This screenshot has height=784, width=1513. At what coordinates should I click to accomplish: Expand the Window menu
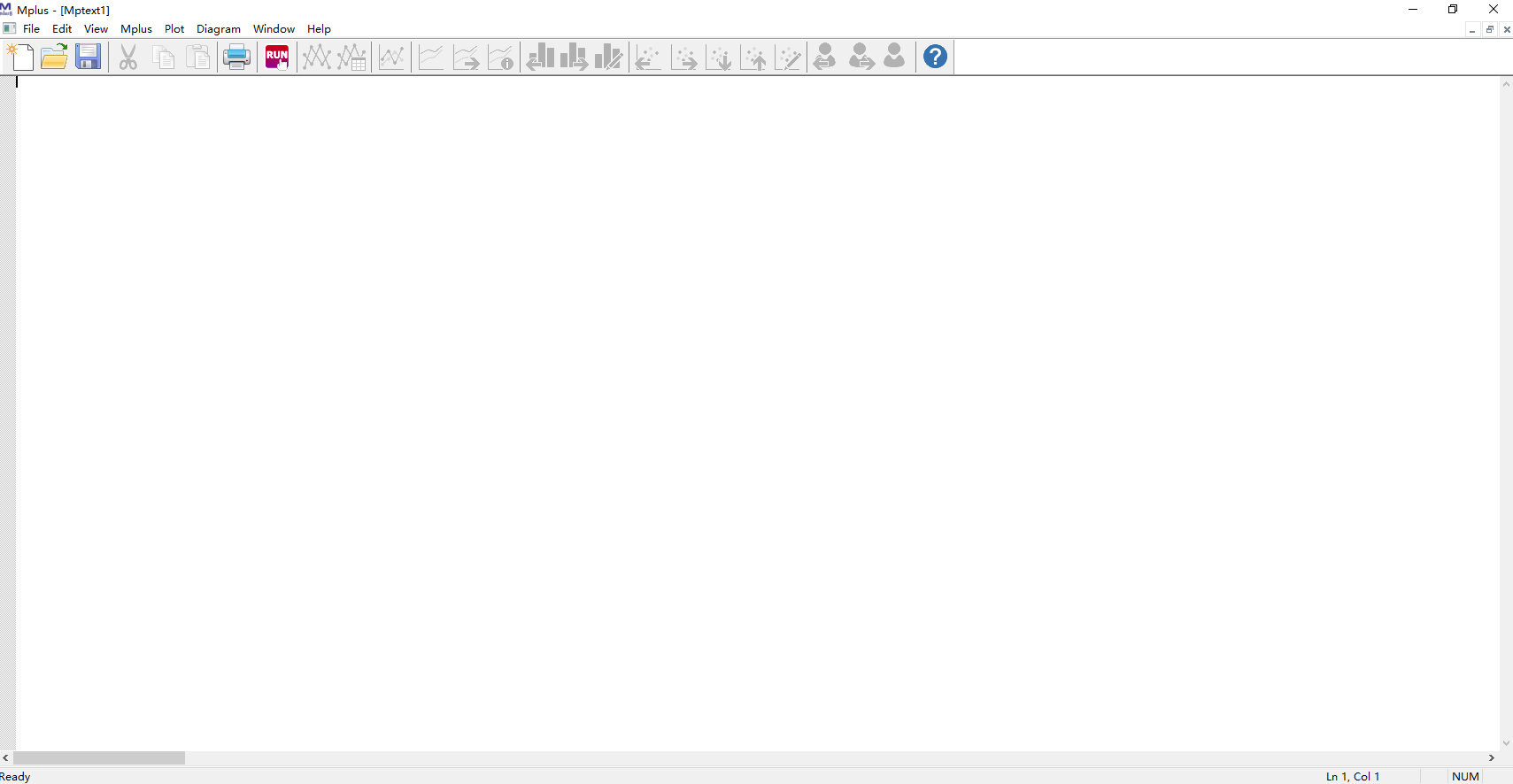click(274, 29)
